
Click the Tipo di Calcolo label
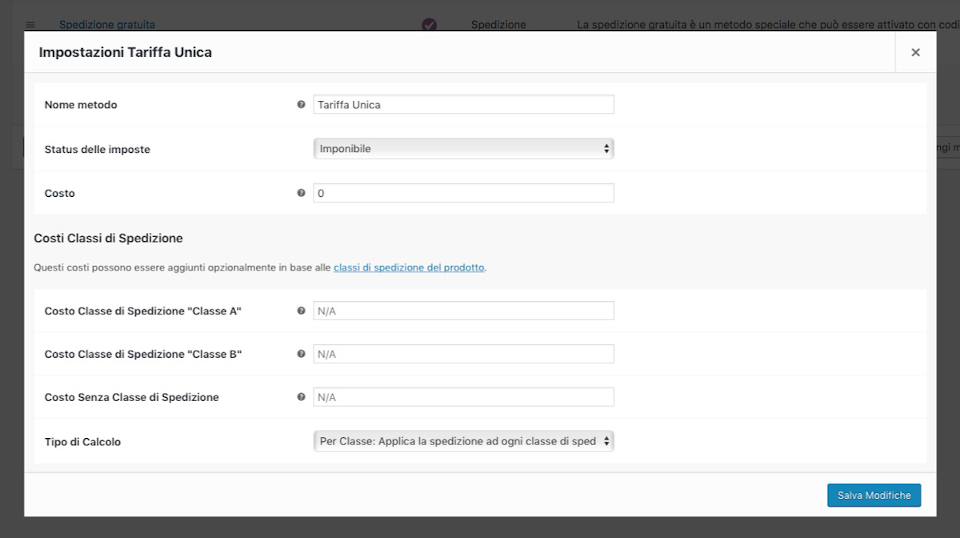click(x=83, y=442)
